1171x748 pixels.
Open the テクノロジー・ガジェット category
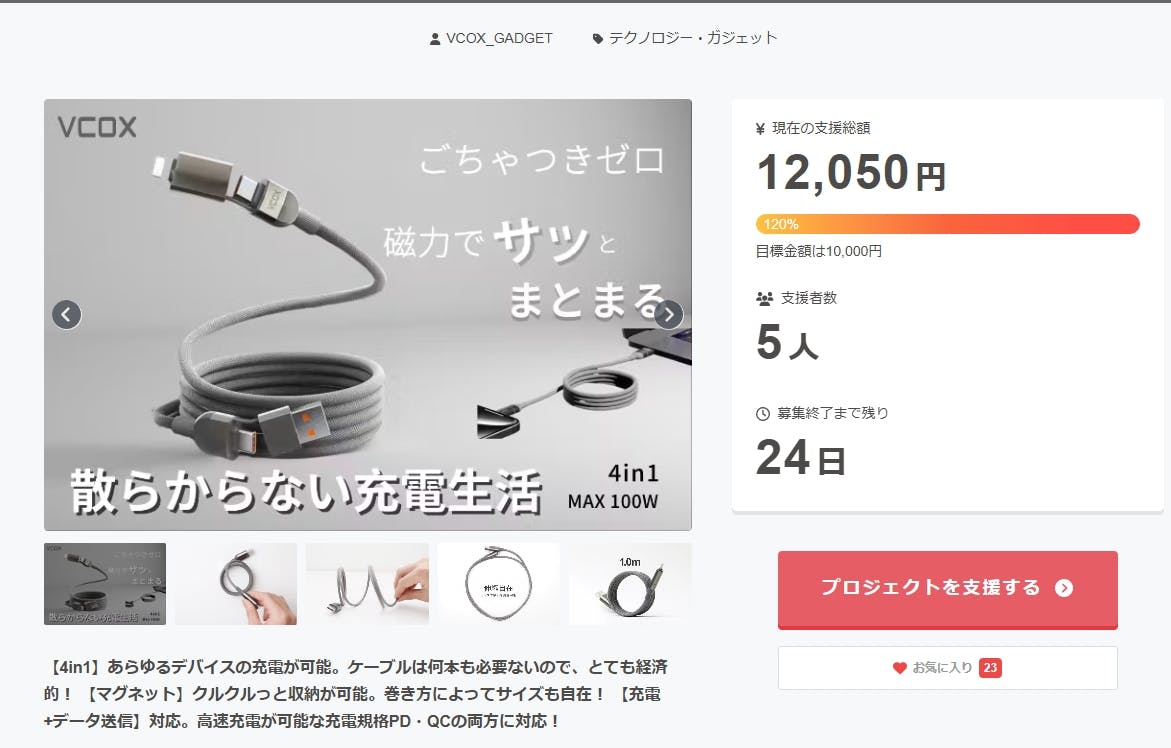tap(692, 38)
